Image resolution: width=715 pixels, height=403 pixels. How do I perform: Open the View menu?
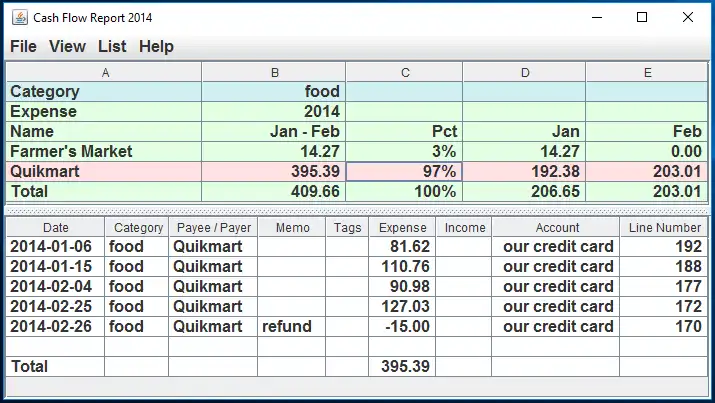point(67,46)
